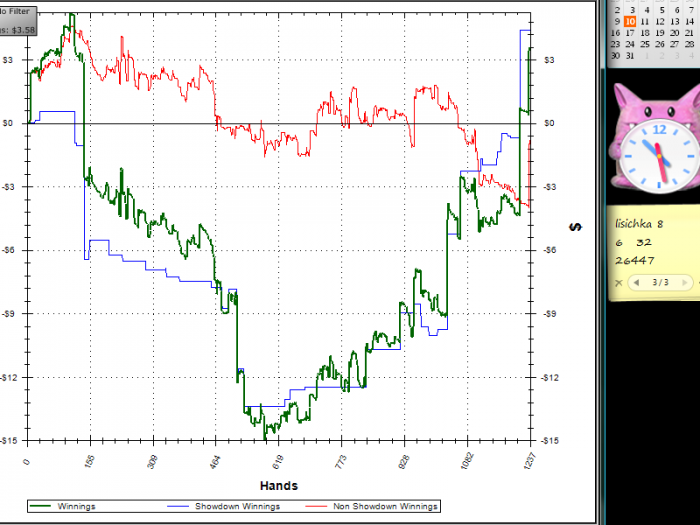700x525 pixels.
Task: Click the x-axis tick label 773
Action: pyautogui.click(x=340, y=461)
